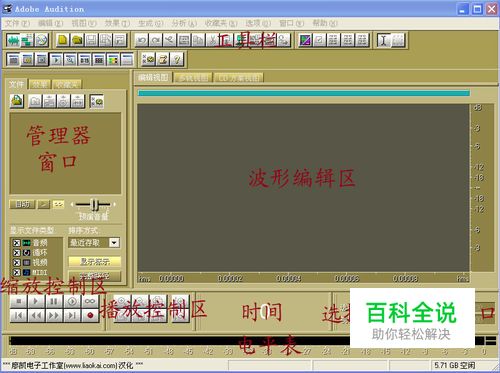Open the 选项 menu
Screen dimensions: 500x373
[x=258, y=23]
